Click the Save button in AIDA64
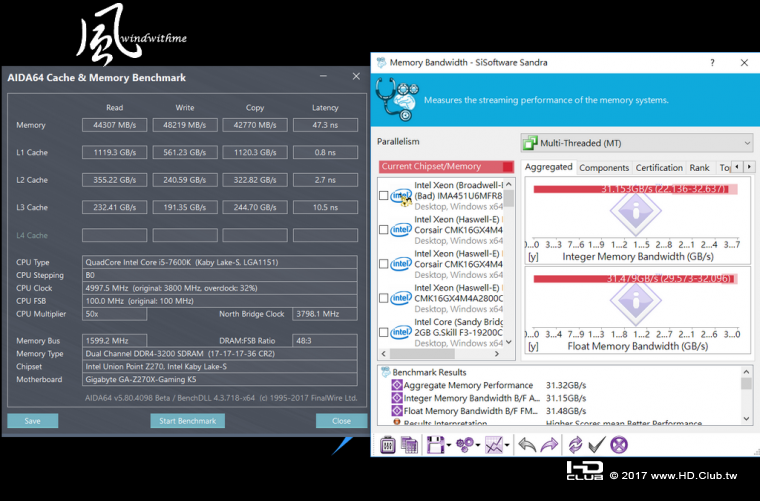Viewport: 760px width, 501px height. pyautogui.click(x=32, y=421)
